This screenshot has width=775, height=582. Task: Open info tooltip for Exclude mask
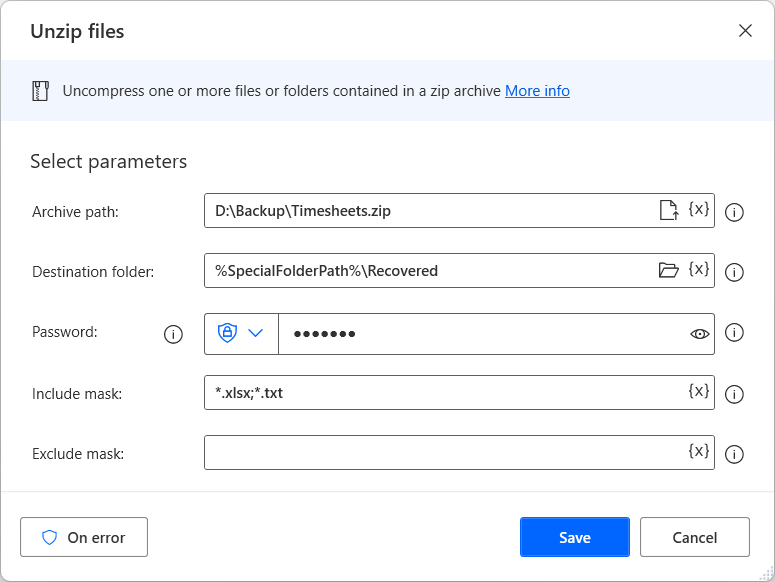click(734, 454)
